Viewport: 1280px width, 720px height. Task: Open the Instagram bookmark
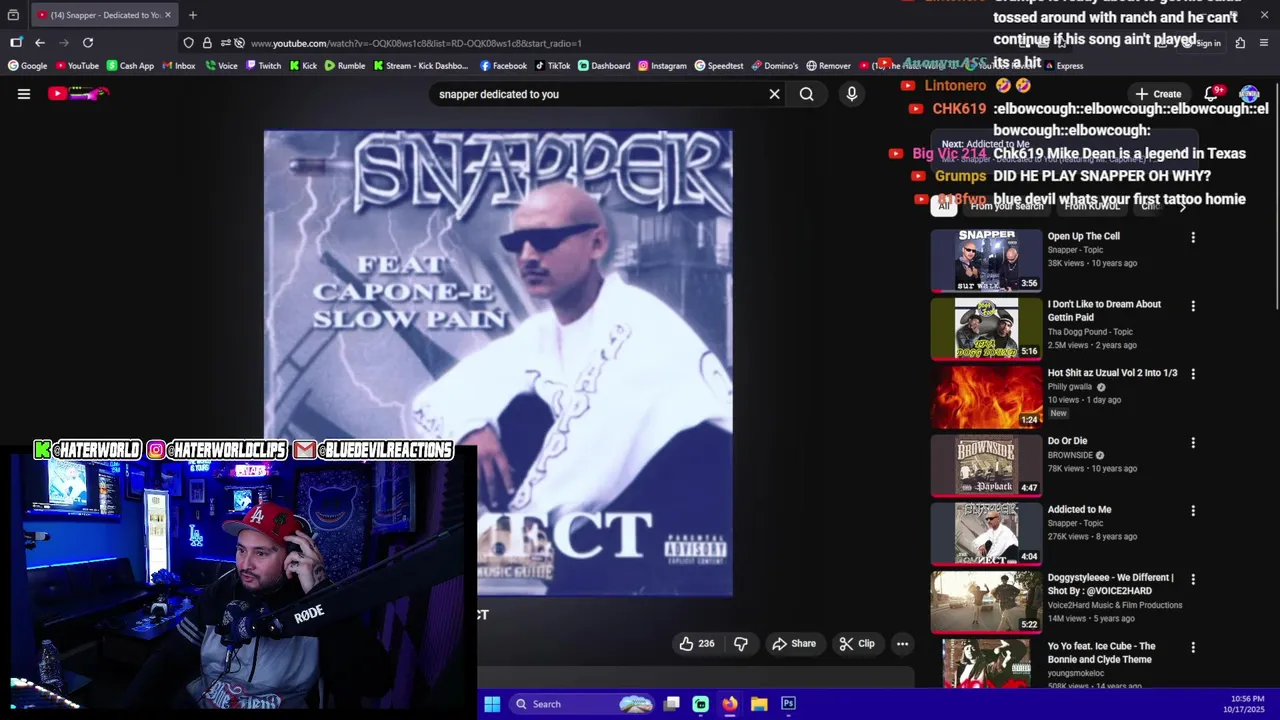pyautogui.click(x=662, y=66)
